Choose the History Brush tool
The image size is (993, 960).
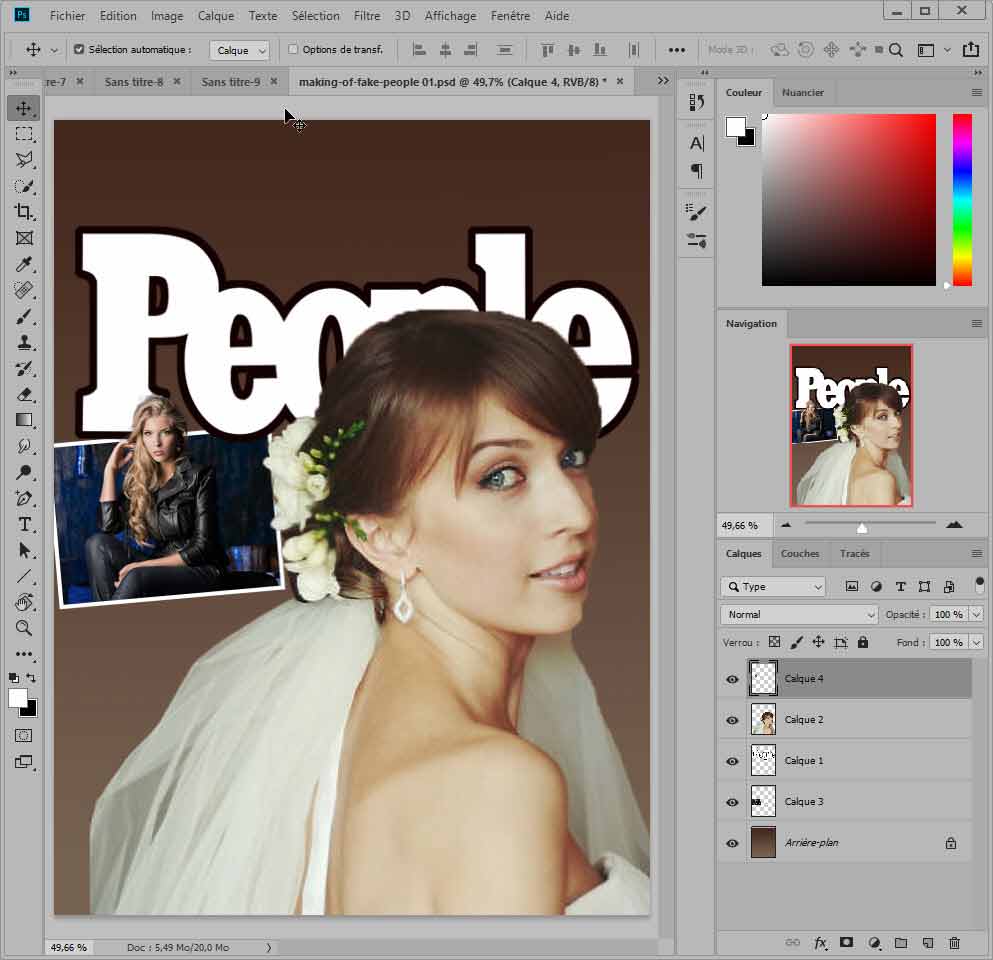23,369
